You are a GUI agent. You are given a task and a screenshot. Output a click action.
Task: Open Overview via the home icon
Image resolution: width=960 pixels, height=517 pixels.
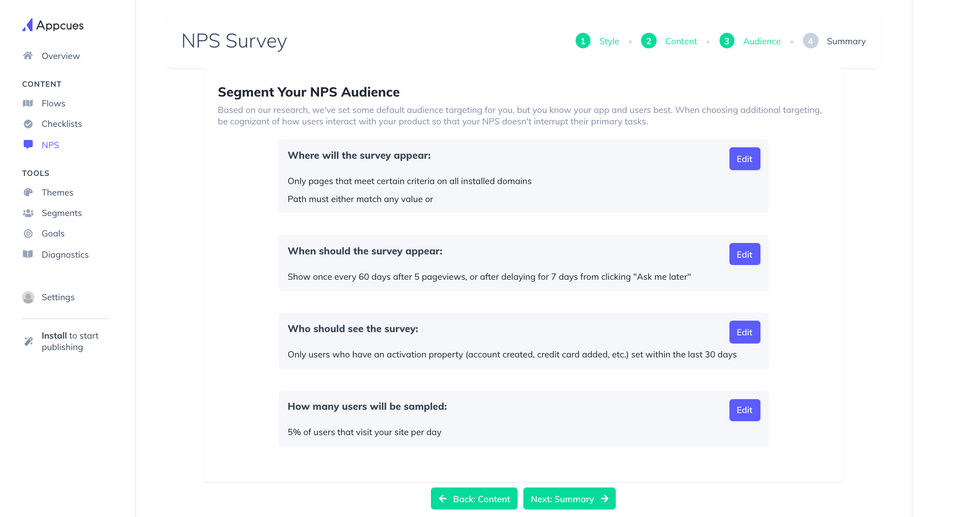28,56
